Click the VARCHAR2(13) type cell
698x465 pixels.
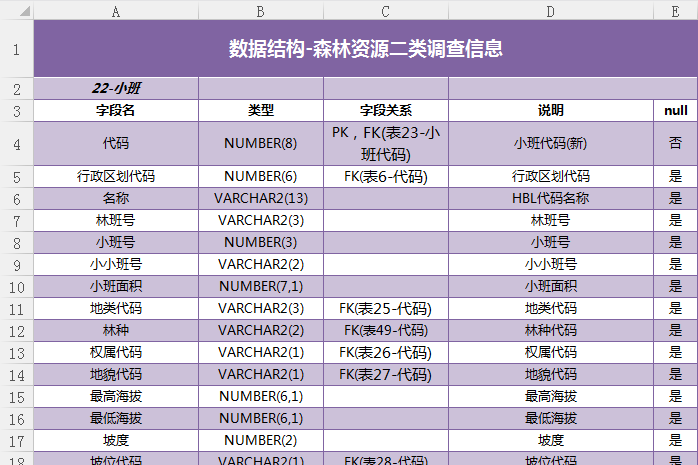click(260, 198)
